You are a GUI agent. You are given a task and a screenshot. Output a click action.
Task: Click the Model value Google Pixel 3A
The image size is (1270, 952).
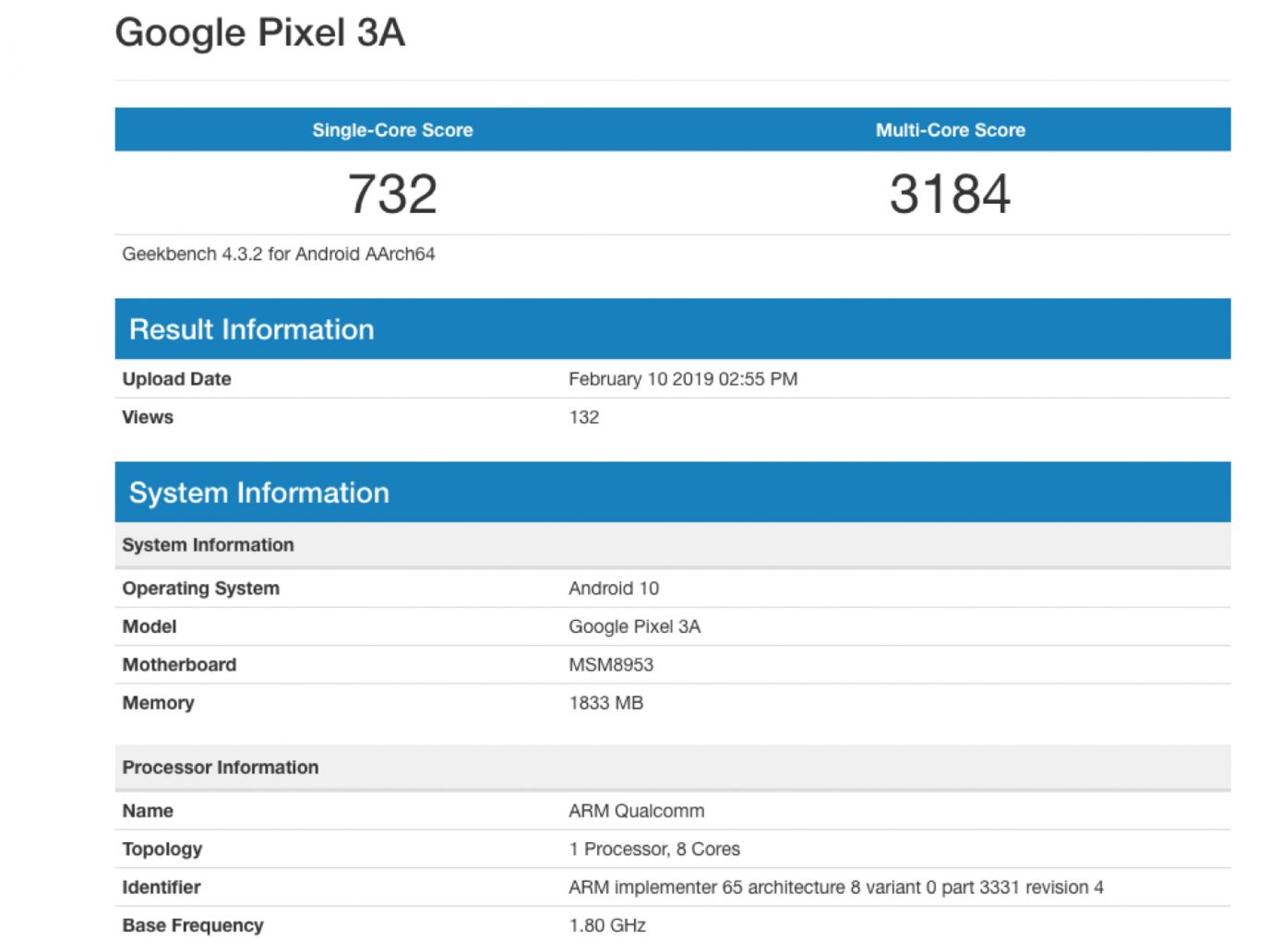(x=634, y=626)
